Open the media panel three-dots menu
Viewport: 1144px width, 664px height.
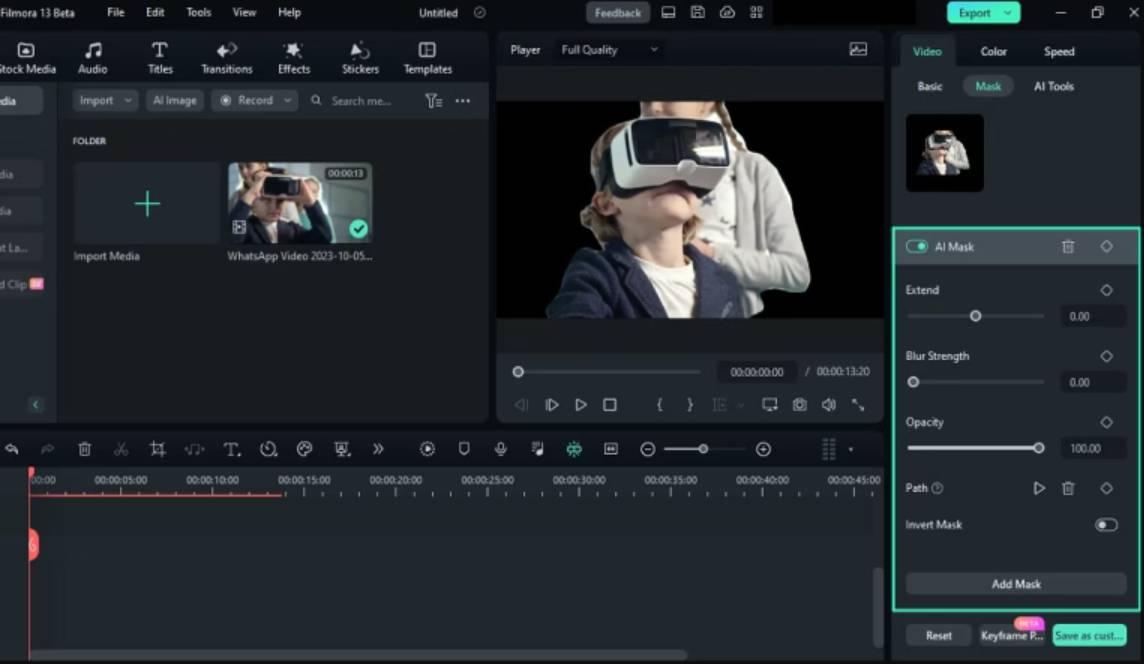(463, 101)
